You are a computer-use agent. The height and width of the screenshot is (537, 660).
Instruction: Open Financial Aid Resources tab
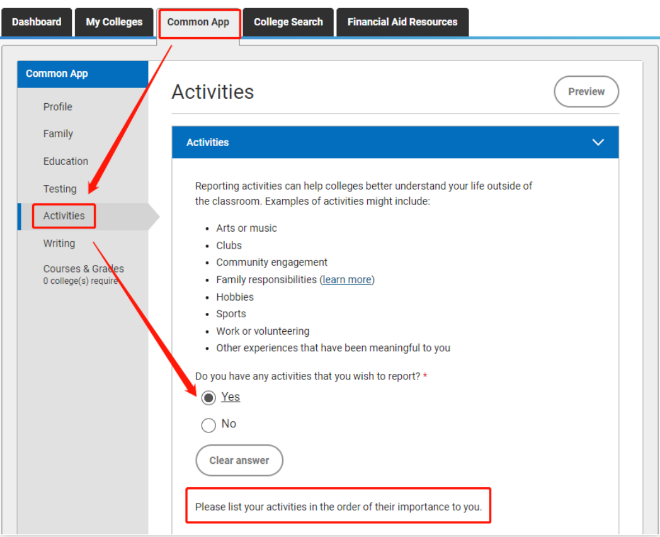(x=402, y=22)
